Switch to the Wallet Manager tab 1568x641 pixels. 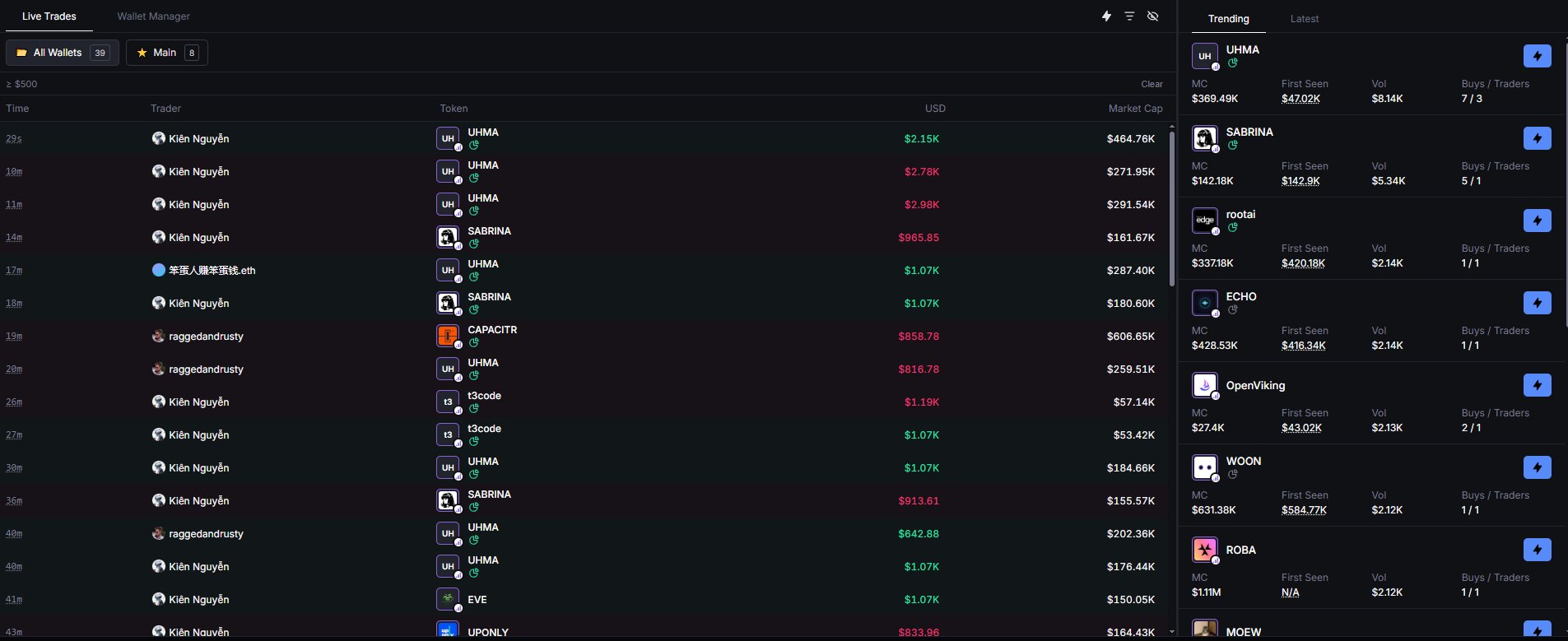tap(154, 16)
